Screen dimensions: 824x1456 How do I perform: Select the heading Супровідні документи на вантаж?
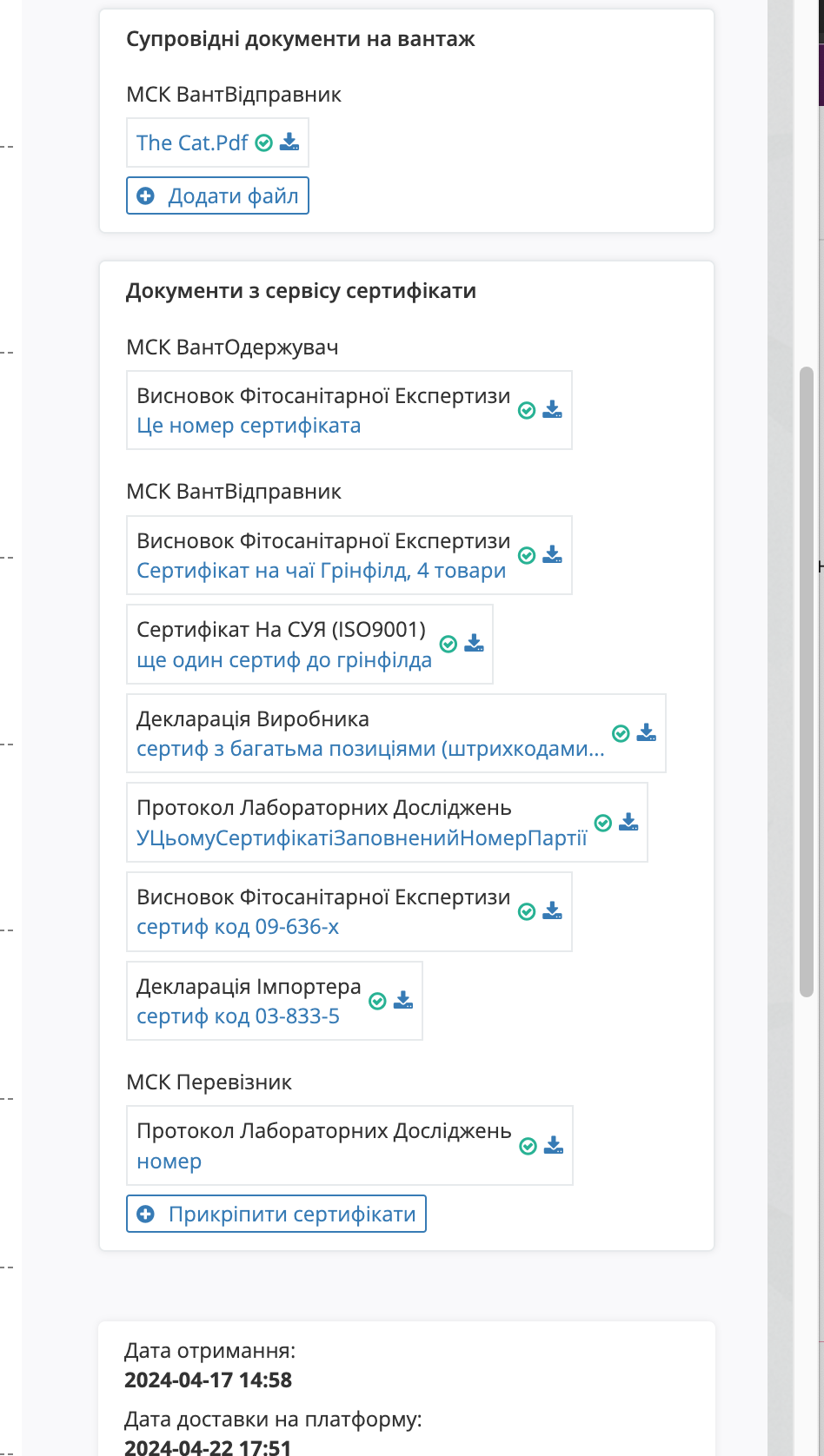pyautogui.click(x=301, y=39)
